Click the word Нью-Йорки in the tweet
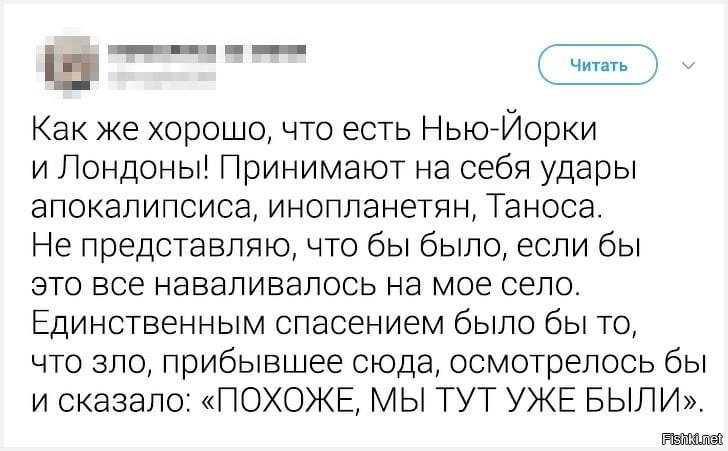Image resolution: width=728 pixels, height=451 pixels. (509, 128)
